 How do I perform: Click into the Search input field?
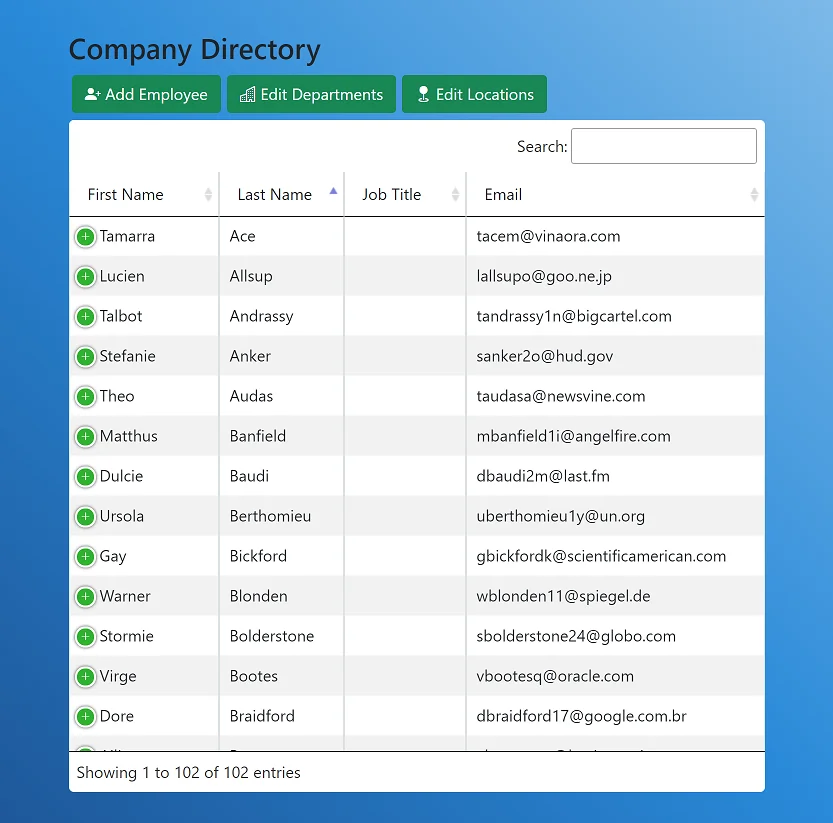point(663,146)
